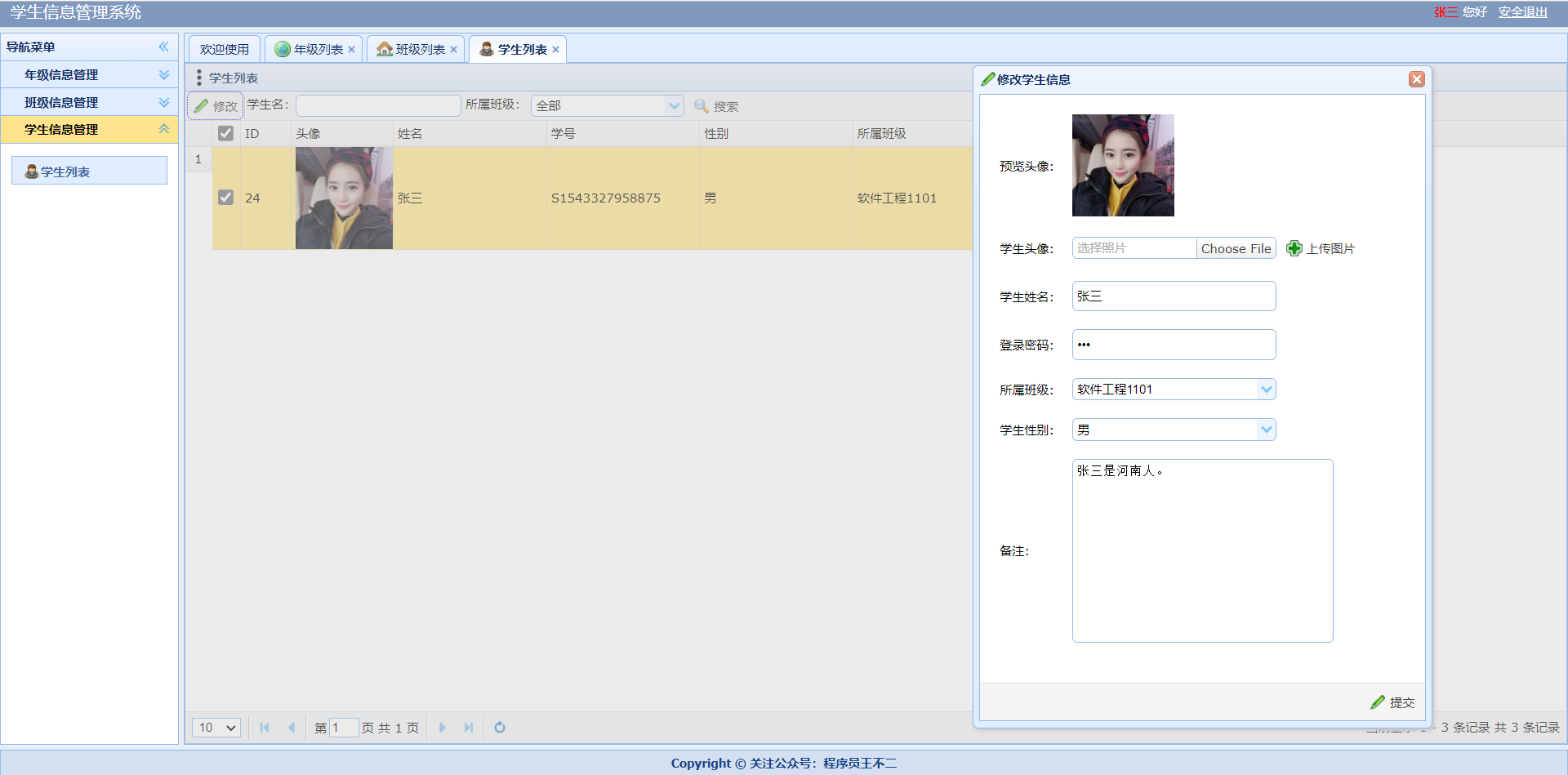Viewport: 1568px width, 775px height.
Task: Click inside the 学生名 search input field
Action: (x=377, y=105)
